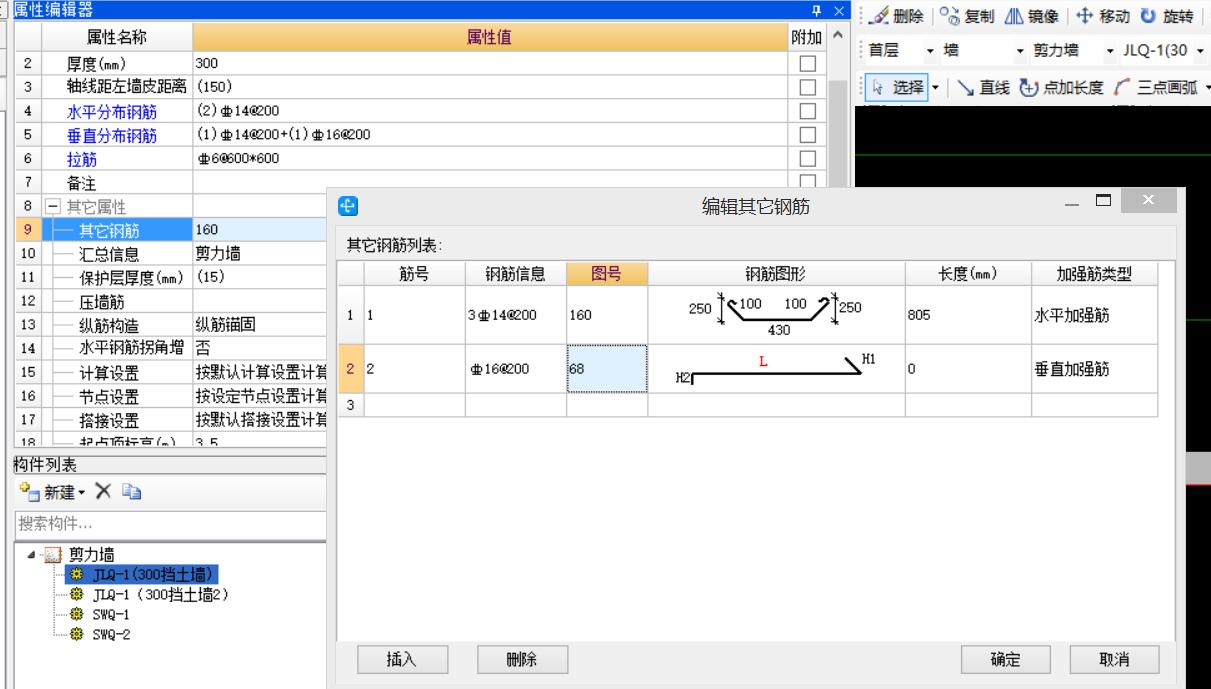The image size is (1211, 689).
Task: Select SWQ-2 in component tree
Action: 113,635
